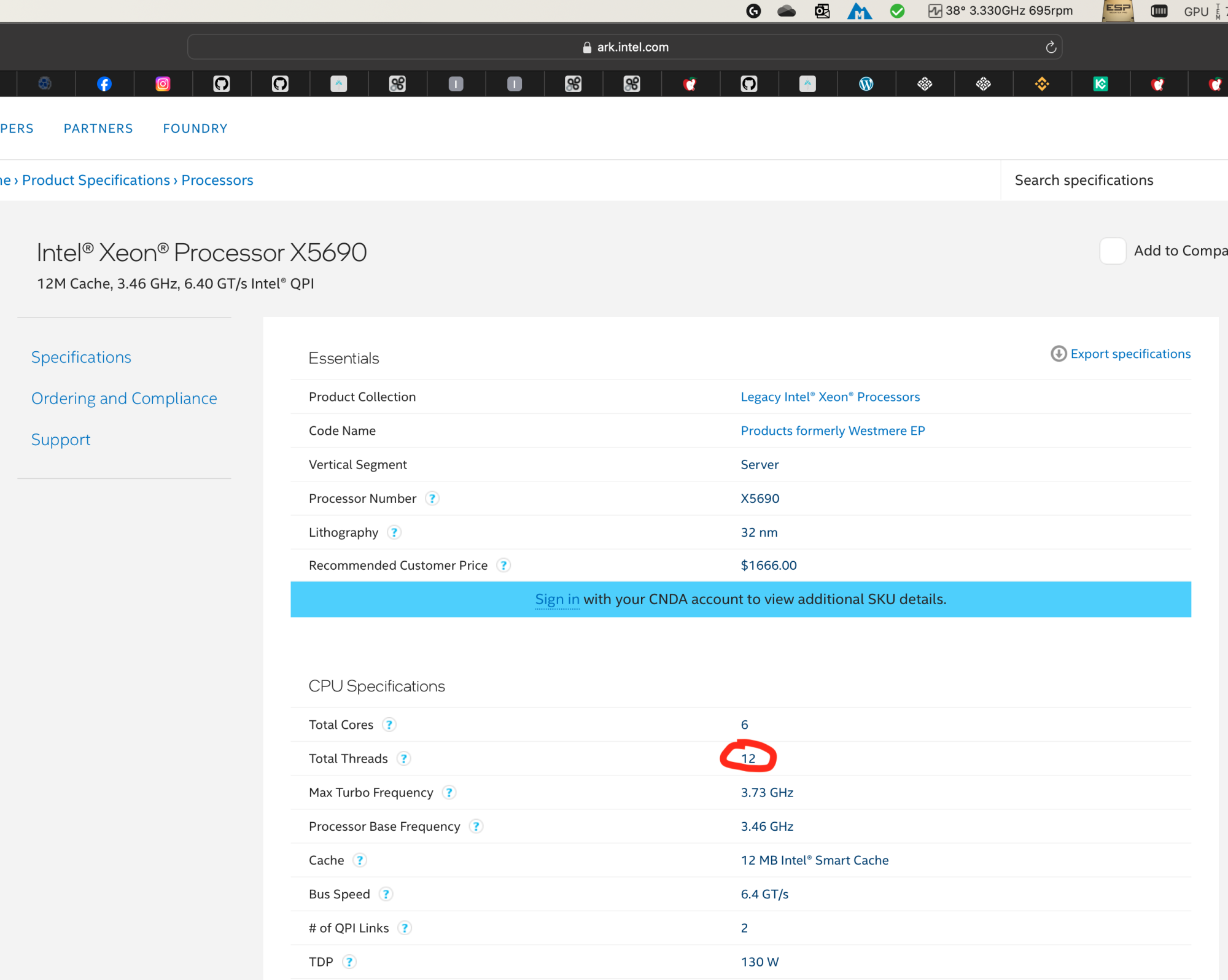Viewport: 1228px width, 980px height.
Task: Open the memory chip menu bar icon
Action: tap(1159, 10)
